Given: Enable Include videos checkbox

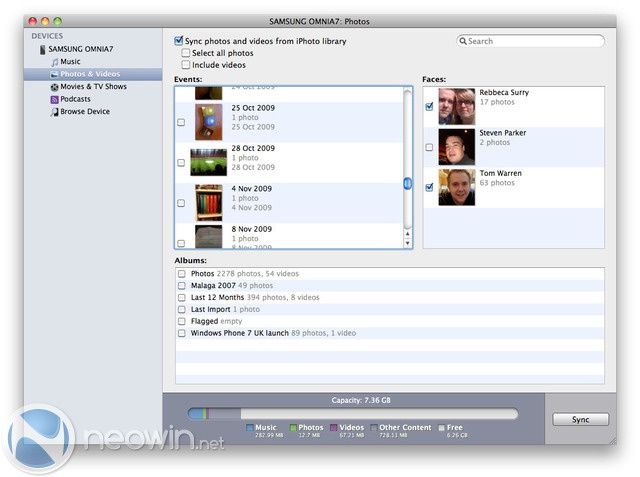Looking at the screenshot, I should [186, 65].
